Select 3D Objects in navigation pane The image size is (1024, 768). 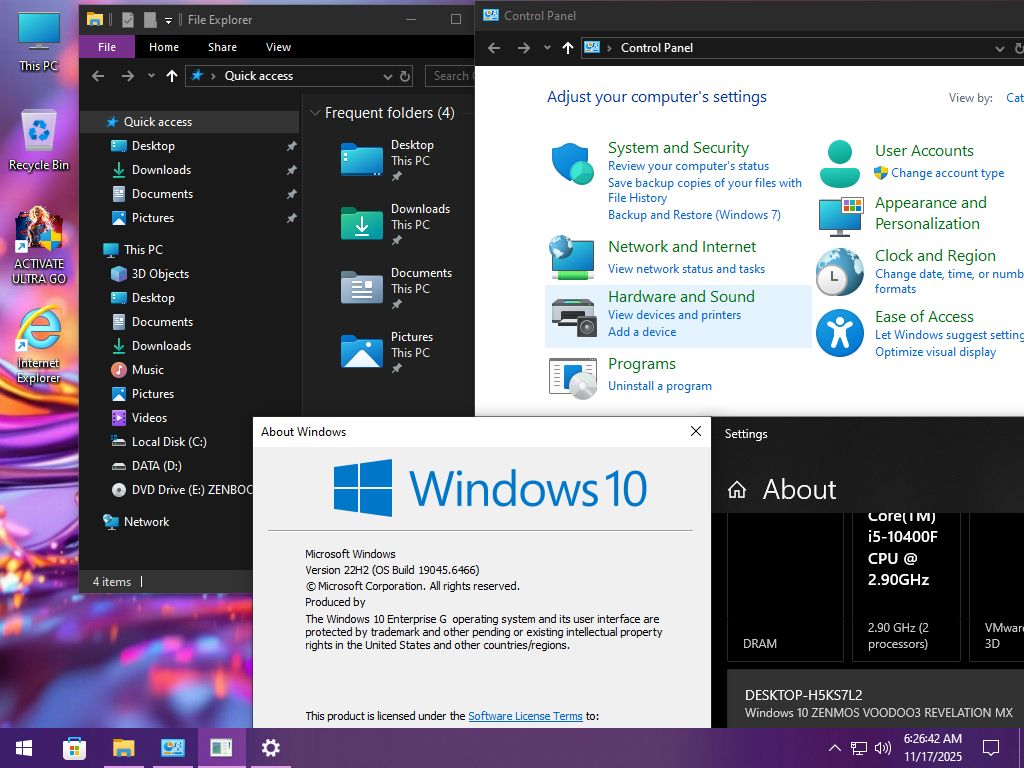pos(160,274)
